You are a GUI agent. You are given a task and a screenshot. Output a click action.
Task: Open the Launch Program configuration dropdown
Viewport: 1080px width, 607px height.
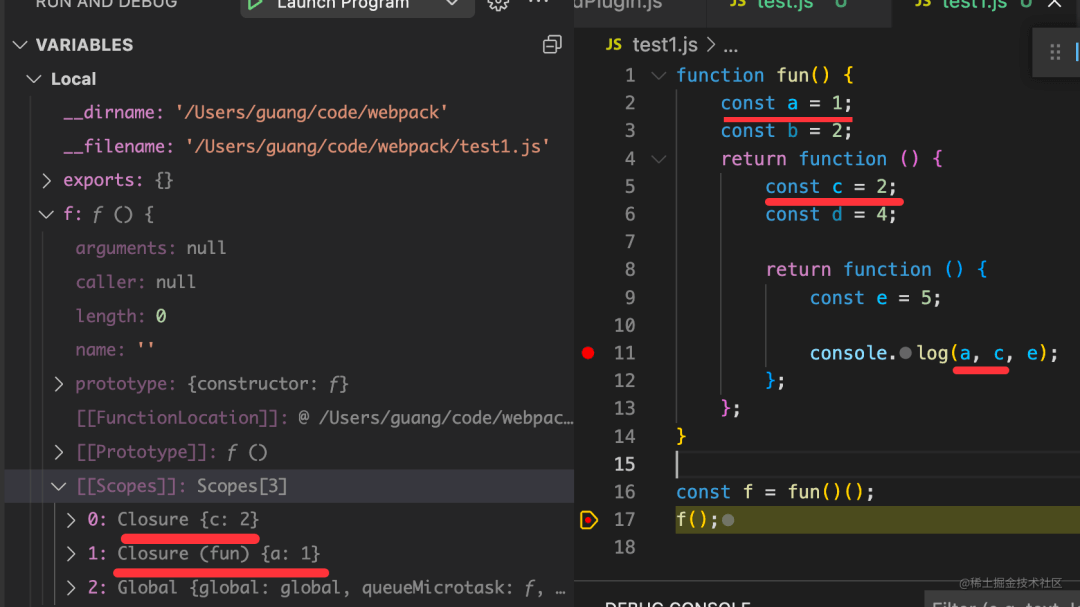pos(452,3)
